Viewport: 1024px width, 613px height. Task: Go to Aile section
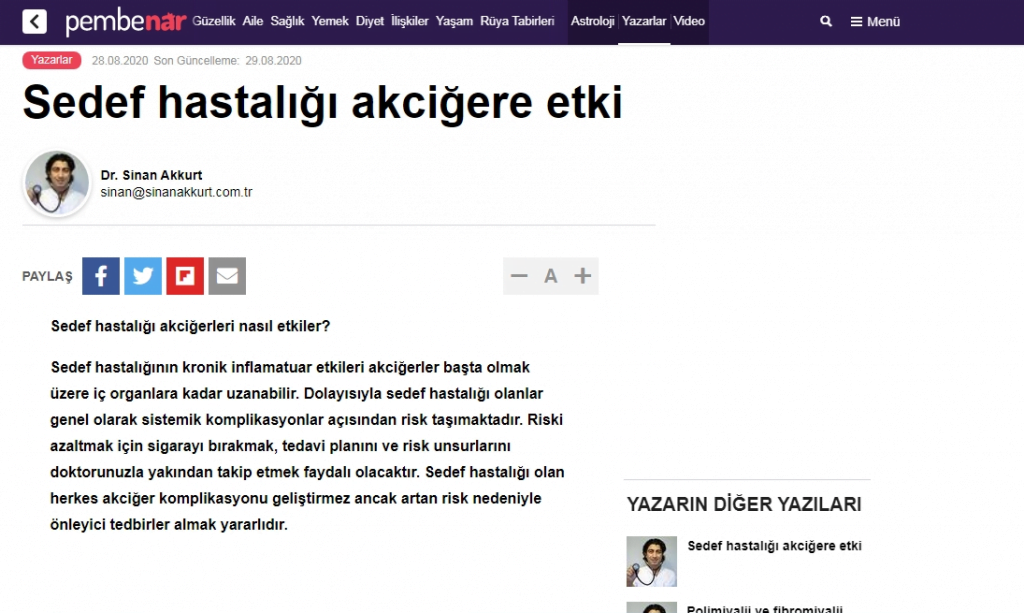pyautogui.click(x=253, y=21)
